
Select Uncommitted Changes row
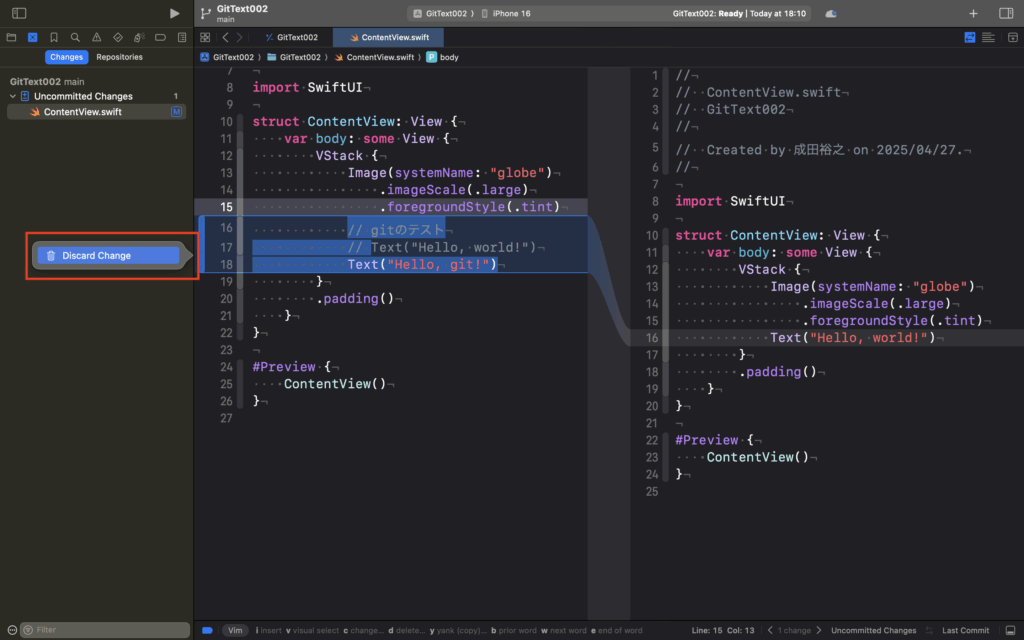click(95, 96)
